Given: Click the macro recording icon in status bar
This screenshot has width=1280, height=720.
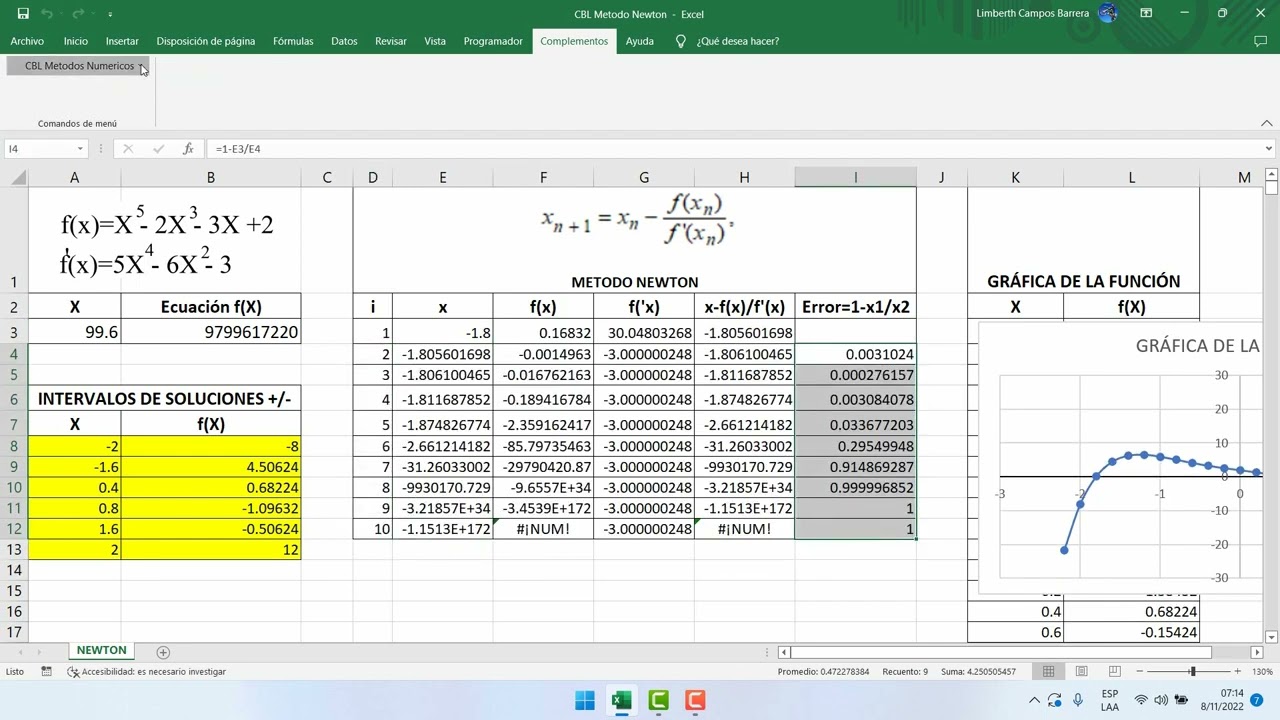Looking at the screenshot, I should tap(46, 672).
